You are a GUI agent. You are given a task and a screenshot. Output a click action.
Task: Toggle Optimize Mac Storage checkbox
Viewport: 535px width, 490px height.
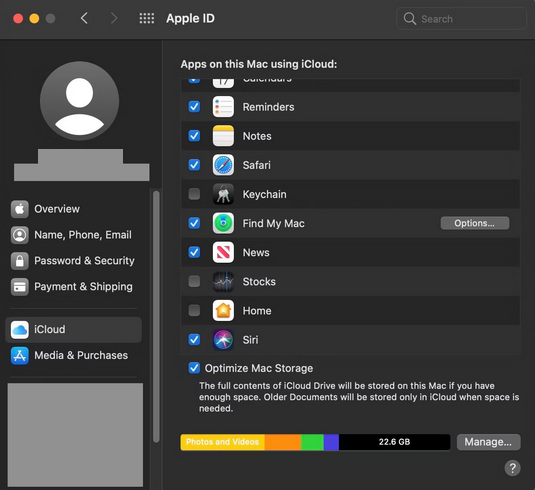(x=194, y=368)
